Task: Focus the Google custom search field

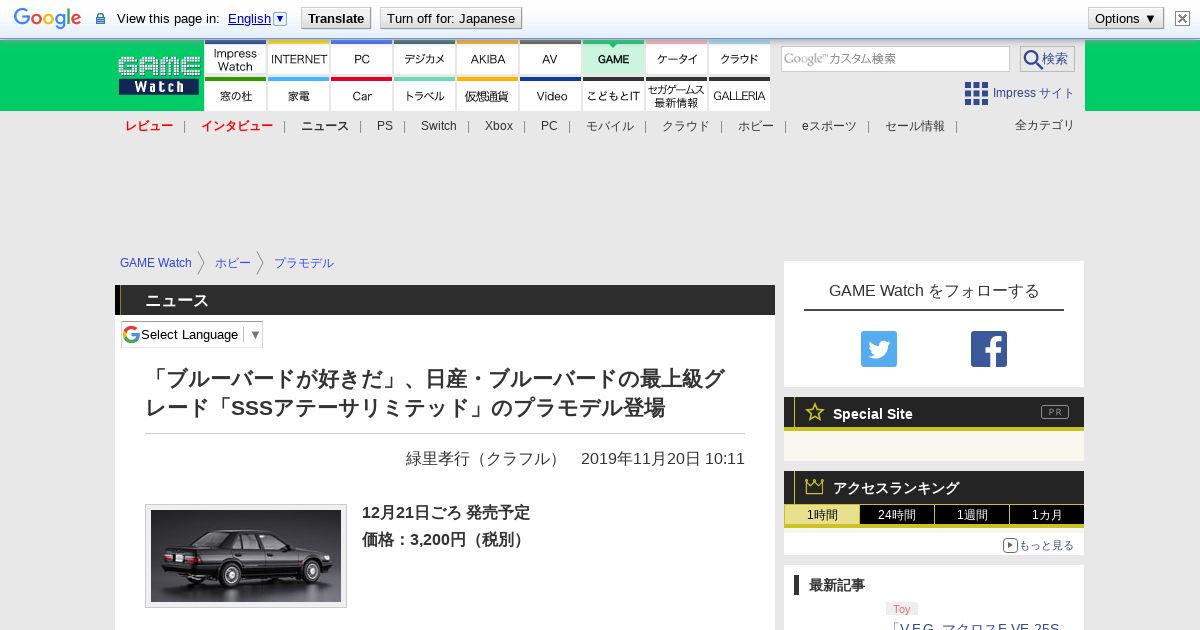Action: 895,59
